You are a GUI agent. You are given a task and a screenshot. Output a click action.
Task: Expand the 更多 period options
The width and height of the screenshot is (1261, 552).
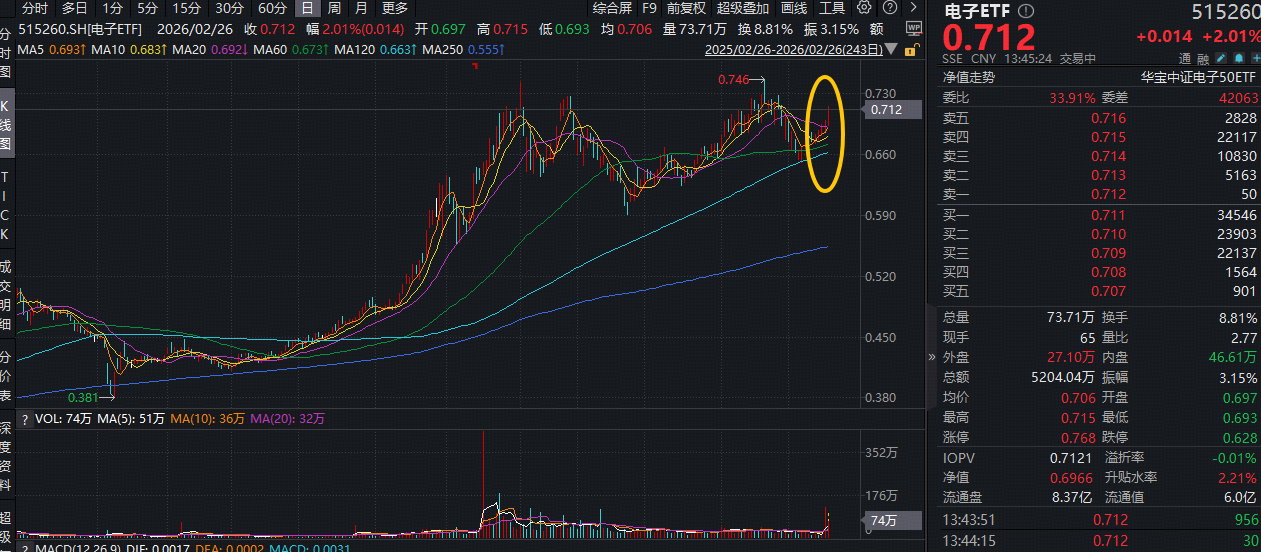tap(395, 8)
